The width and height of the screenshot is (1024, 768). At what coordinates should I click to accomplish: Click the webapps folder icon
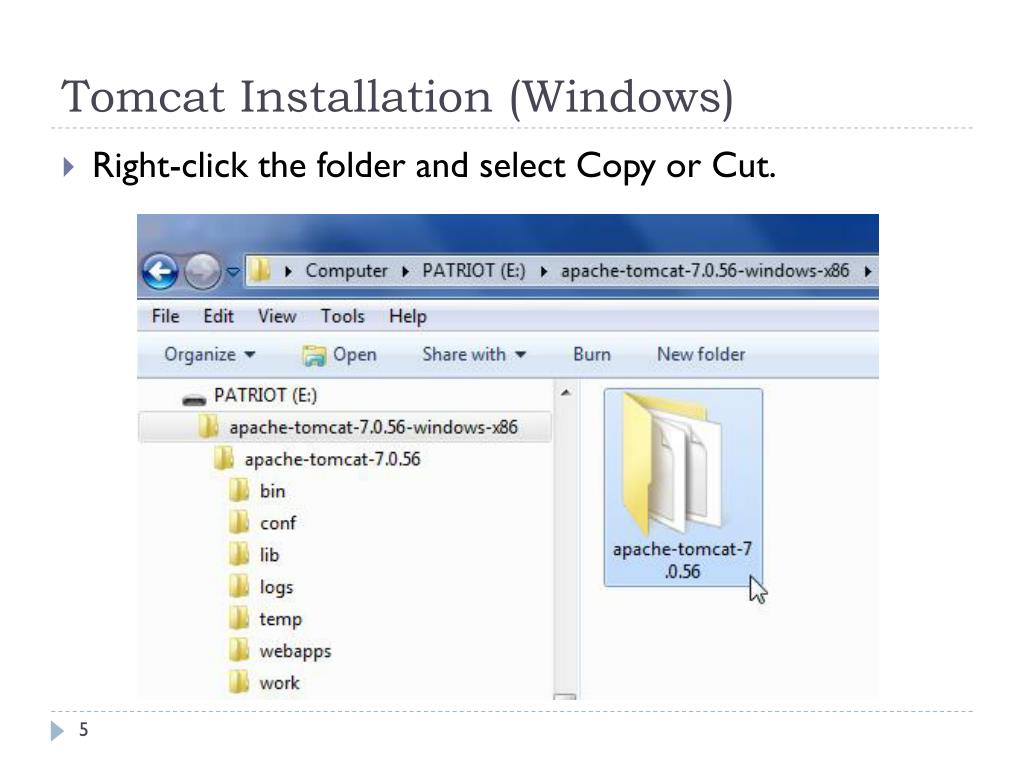[240, 650]
